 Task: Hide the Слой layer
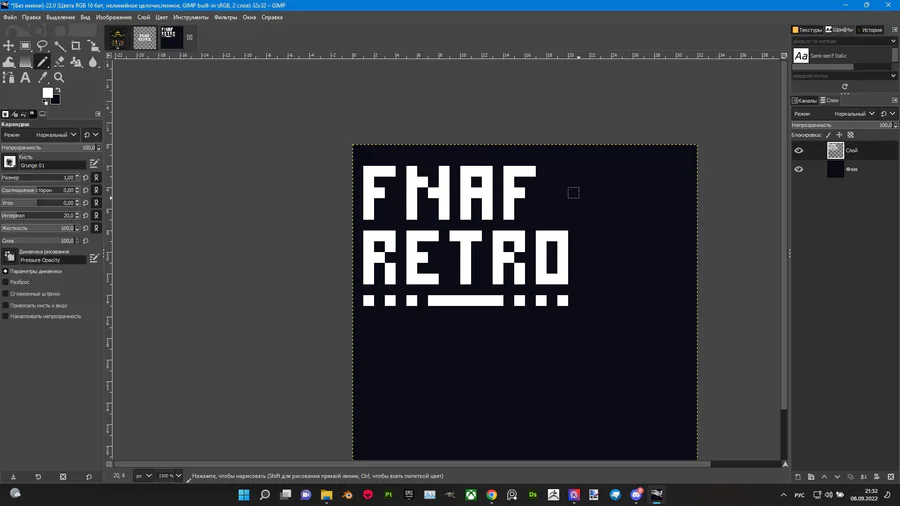[798, 150]
